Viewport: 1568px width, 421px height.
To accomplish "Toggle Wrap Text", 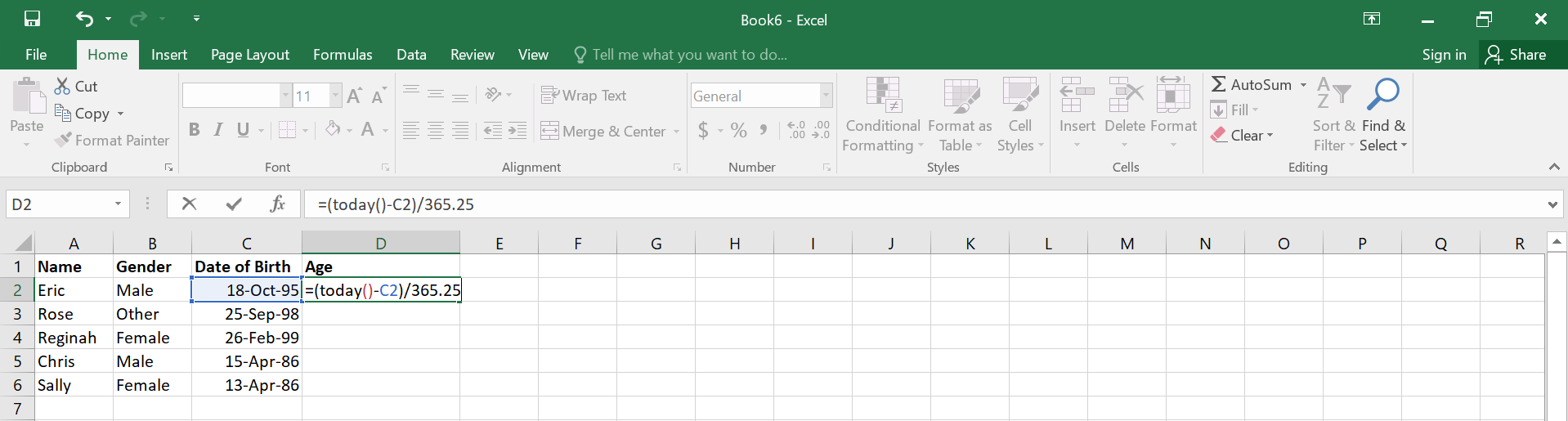I will coord(584,95).
